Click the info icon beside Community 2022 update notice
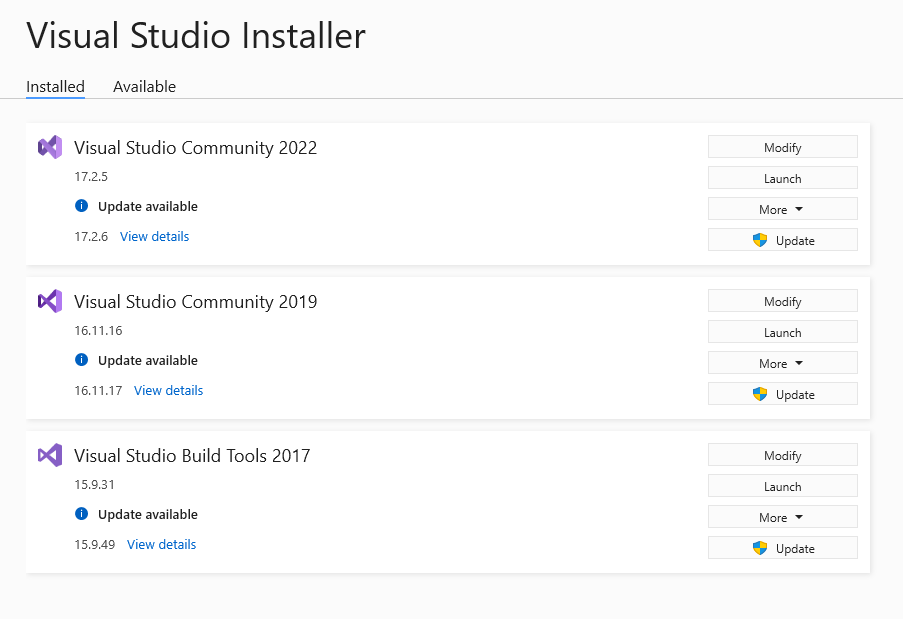The image size is (903, 619). (82, 206)
